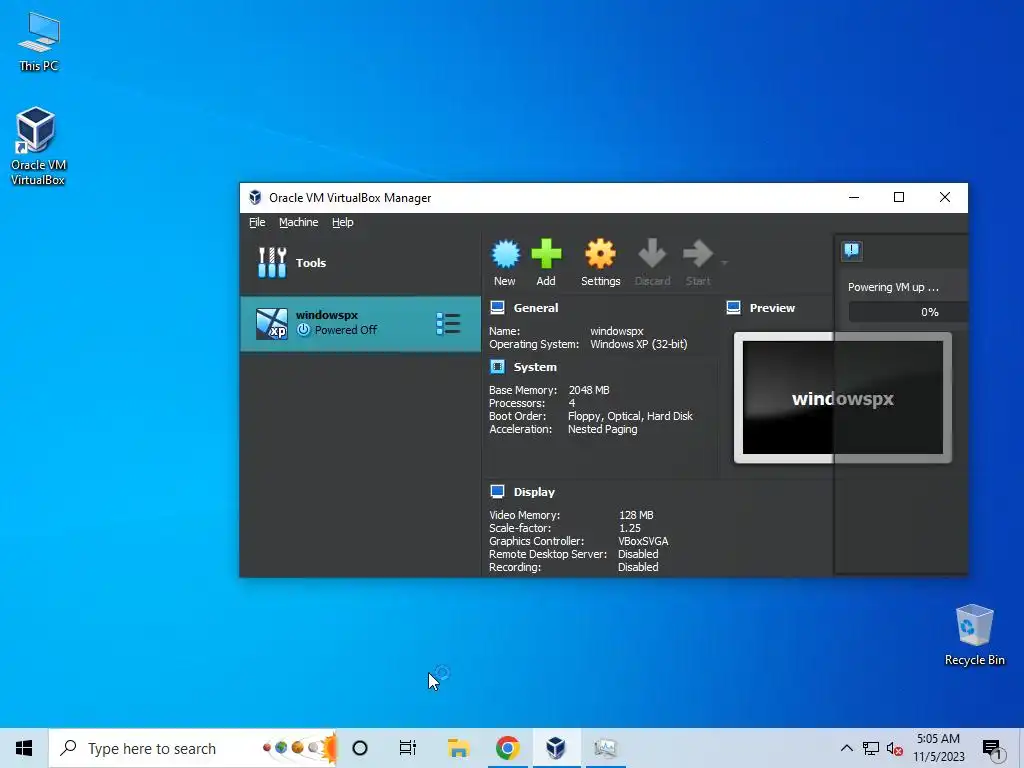Expand the Start button dropdown arrow
The image size is (1024, 768).
[x=724, y=263]
